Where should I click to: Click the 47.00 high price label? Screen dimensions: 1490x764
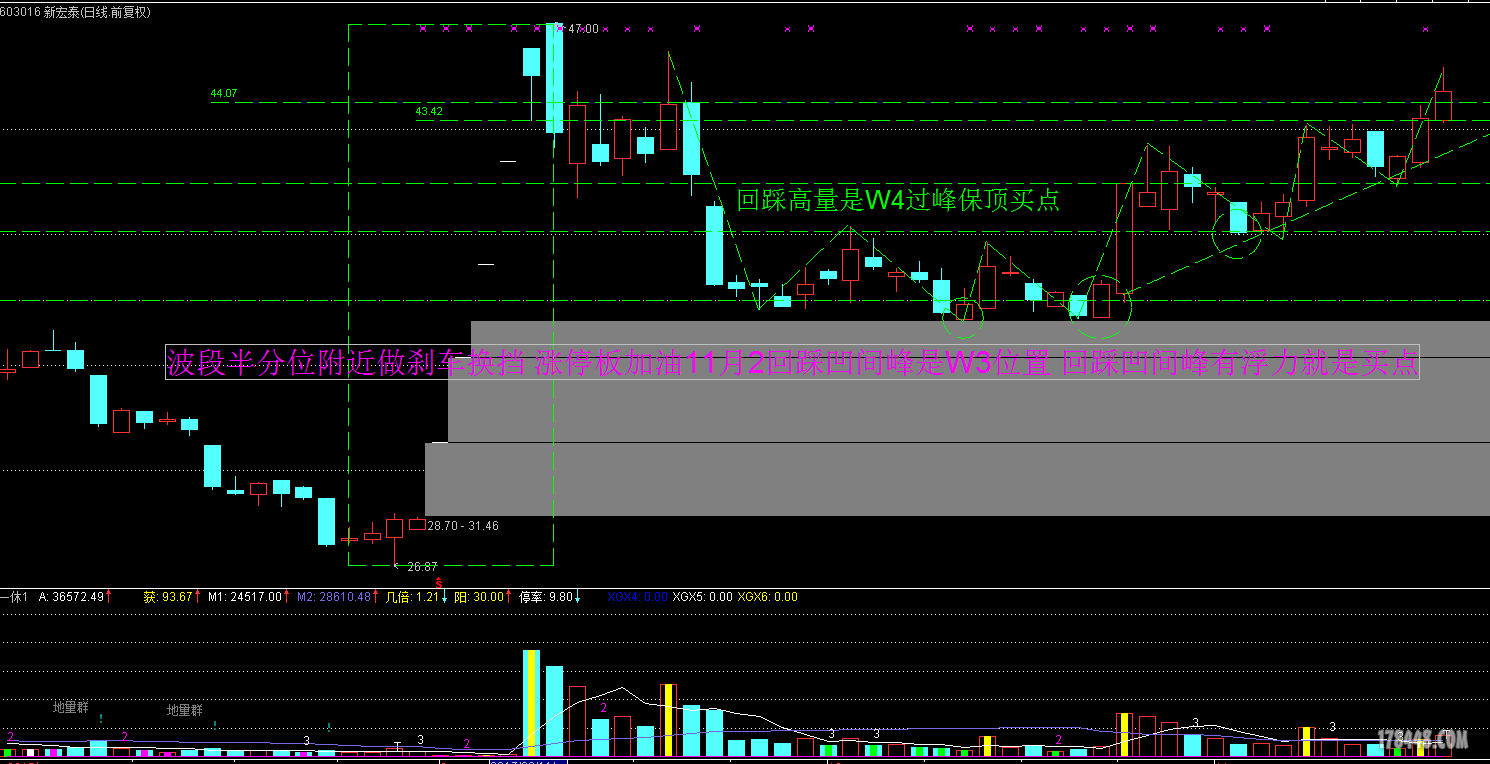tap(583, 29)
